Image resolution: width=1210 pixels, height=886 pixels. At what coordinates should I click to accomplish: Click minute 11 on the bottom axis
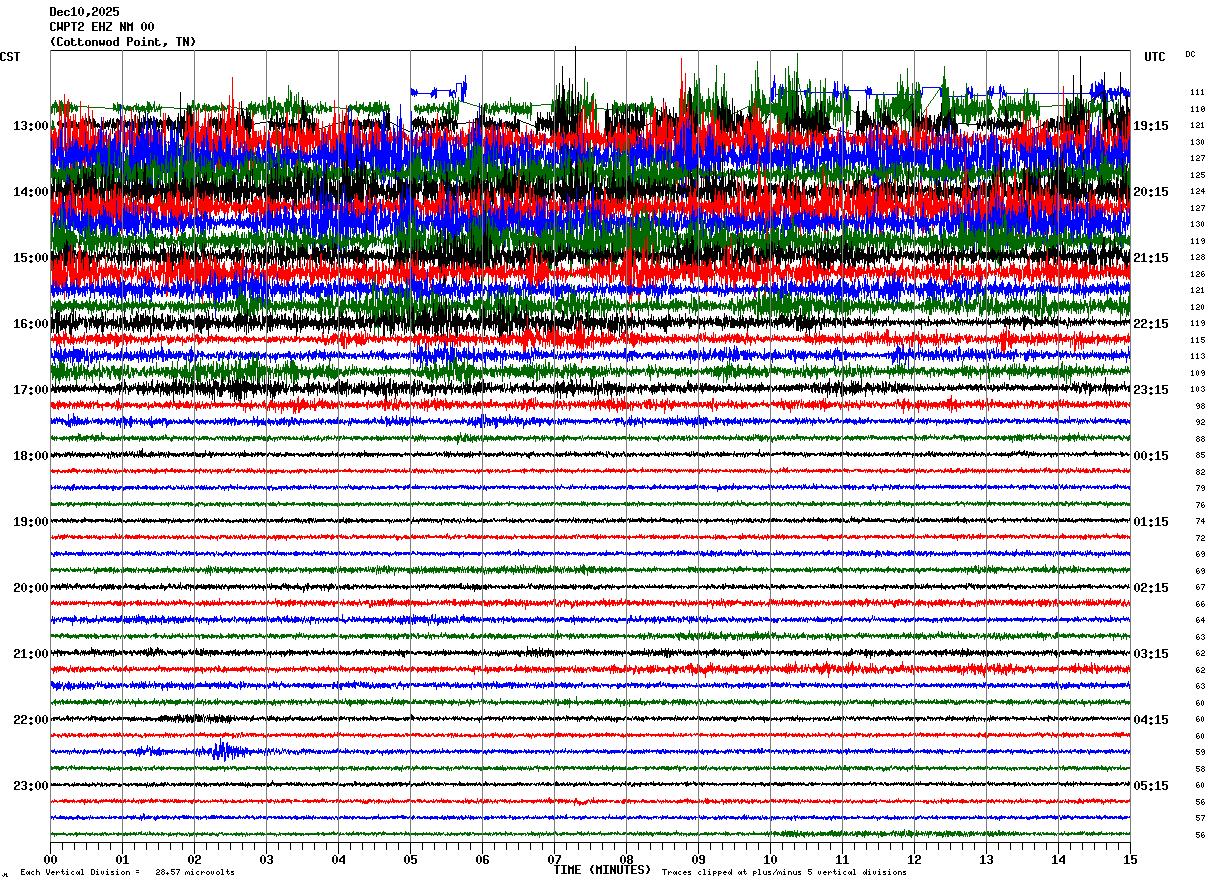tap(842, 859)
